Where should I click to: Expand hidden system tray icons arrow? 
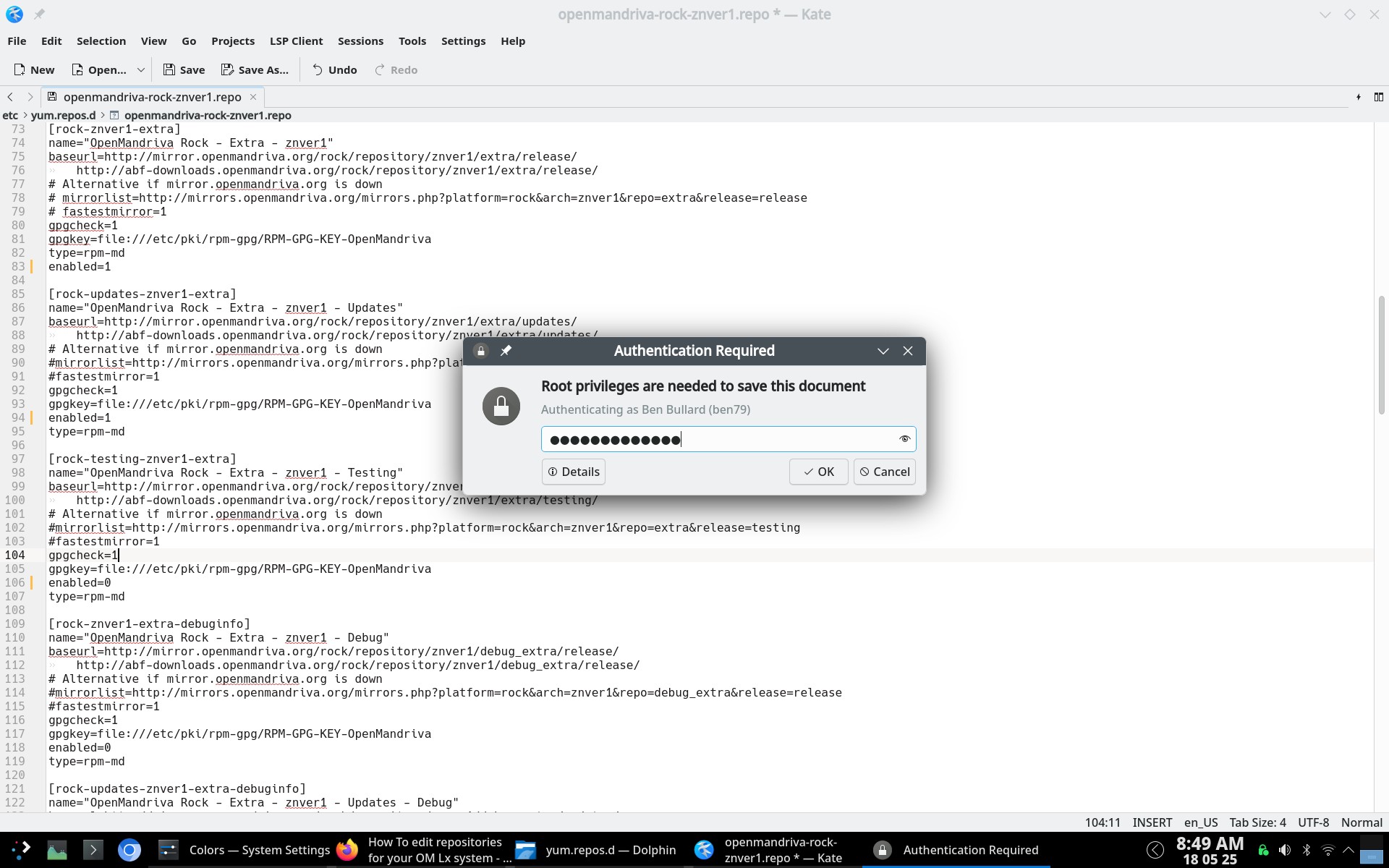click(x=1348, y=850)
